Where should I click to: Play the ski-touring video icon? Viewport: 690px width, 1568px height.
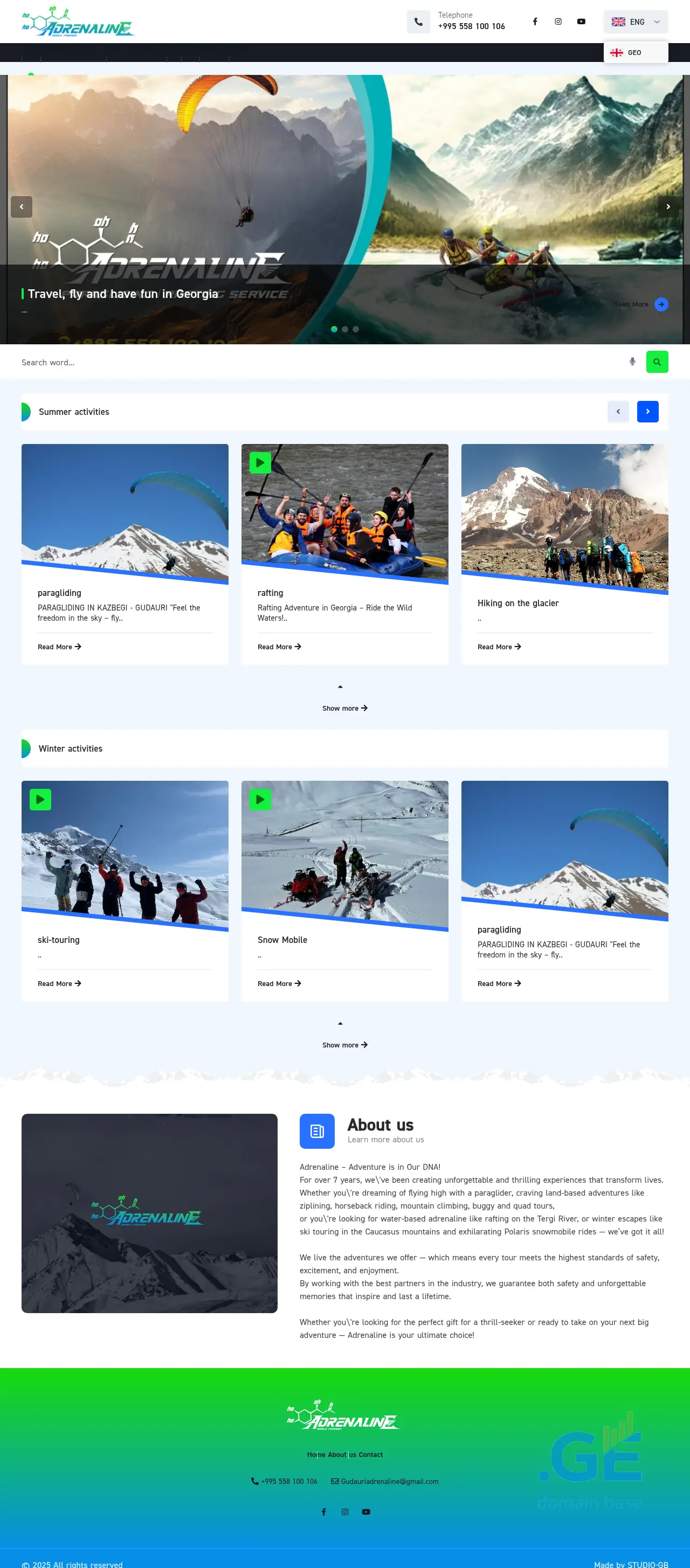[x=40, y=799]
